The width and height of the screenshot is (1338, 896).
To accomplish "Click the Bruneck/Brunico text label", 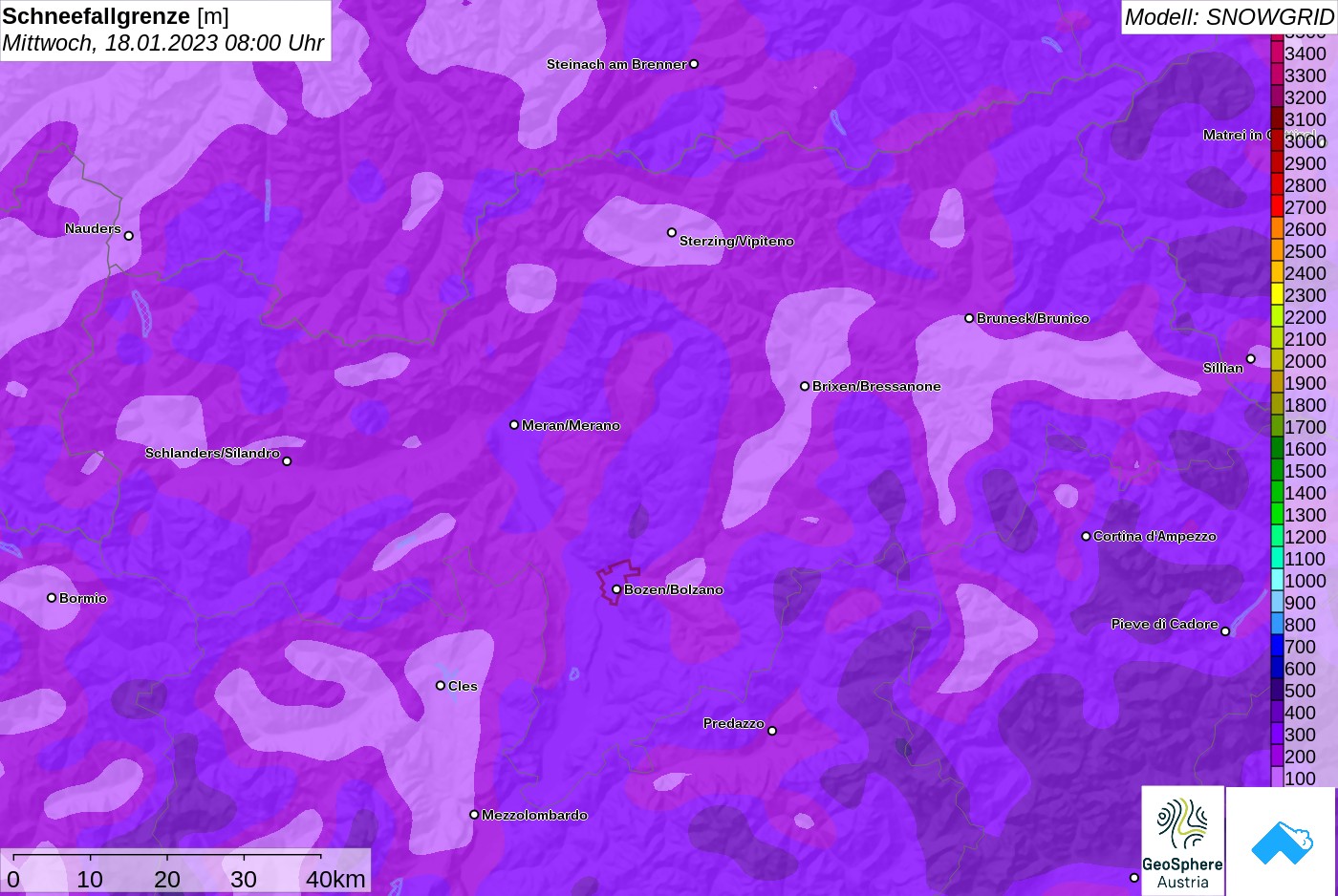I will (x=1033, y=318).
